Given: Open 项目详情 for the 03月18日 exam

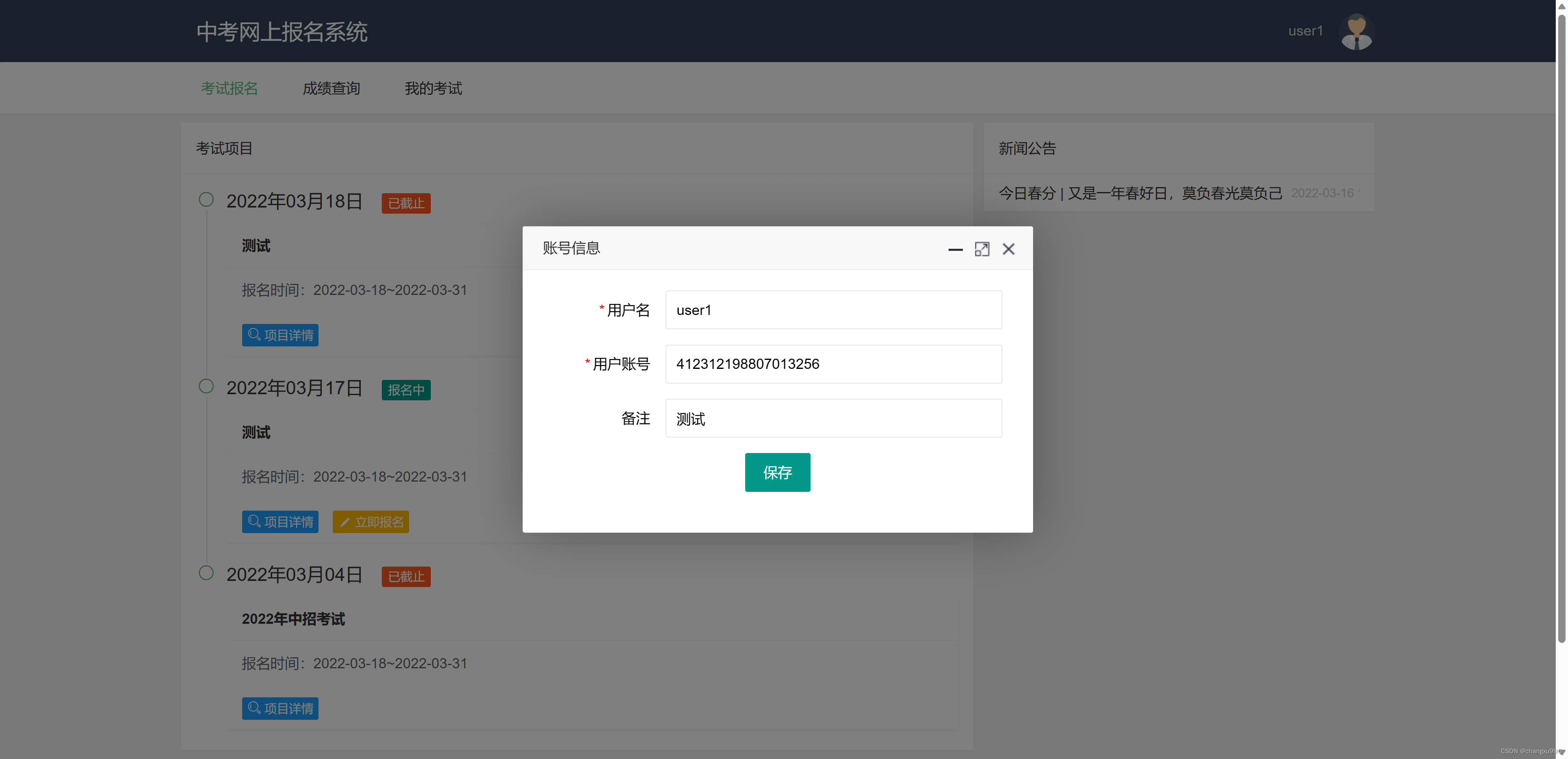Looking at the screenshot, I should (280, 335).
